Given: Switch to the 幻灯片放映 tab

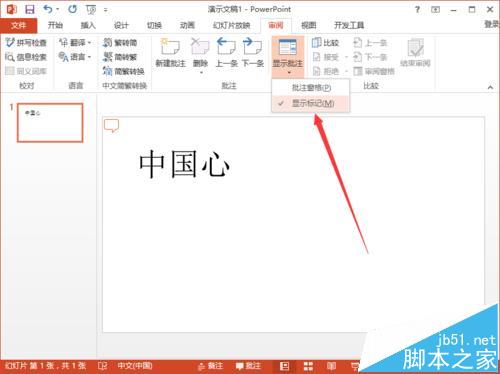Looking at the screenshot, I should (232, 25).
